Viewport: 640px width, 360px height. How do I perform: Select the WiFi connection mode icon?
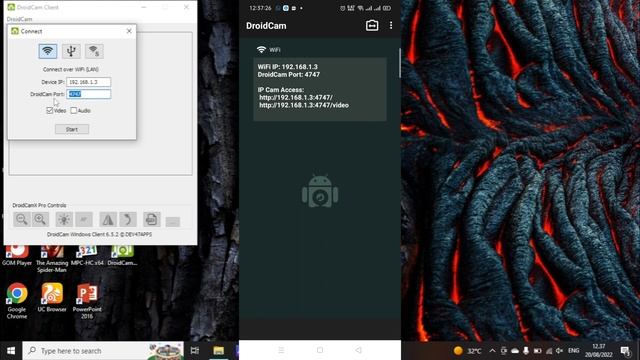48,51
